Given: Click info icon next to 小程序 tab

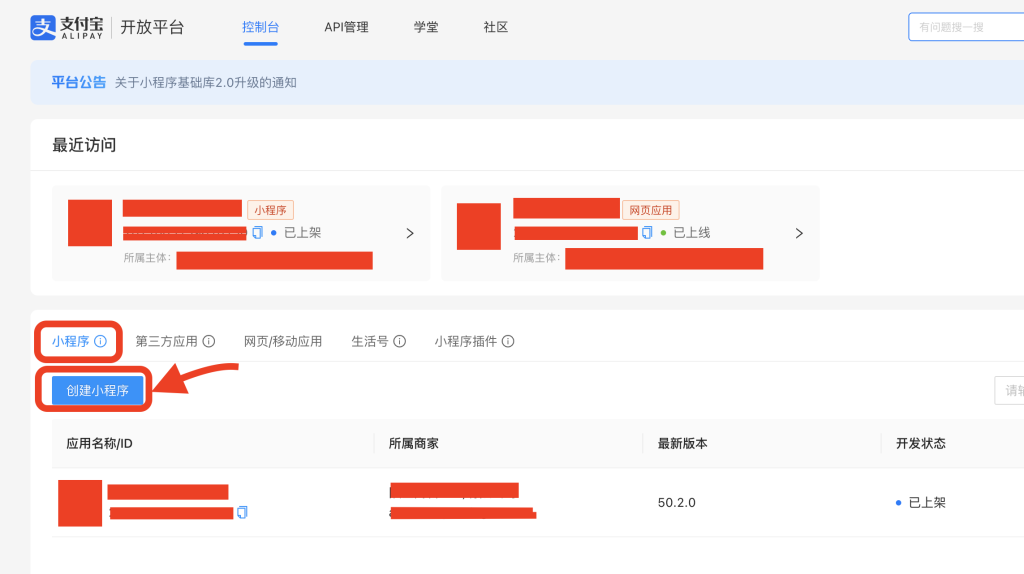Looking at the screenshot, I should pos(100,341).
